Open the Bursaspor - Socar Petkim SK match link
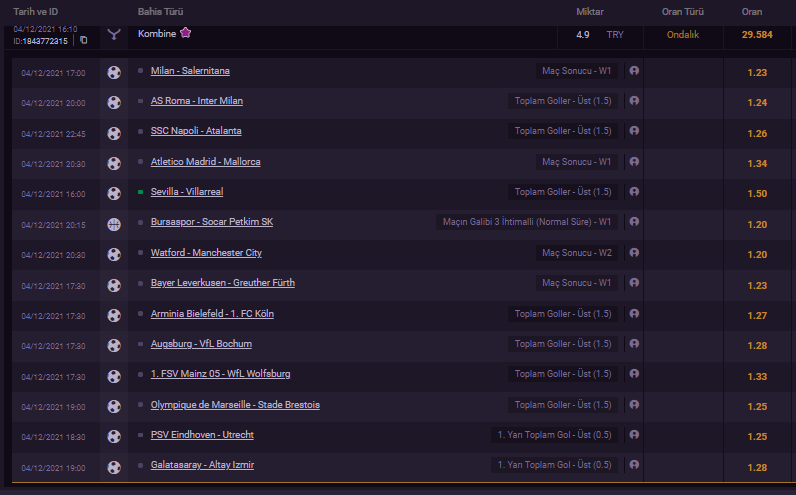796x495 pixels. coord(212,221)
